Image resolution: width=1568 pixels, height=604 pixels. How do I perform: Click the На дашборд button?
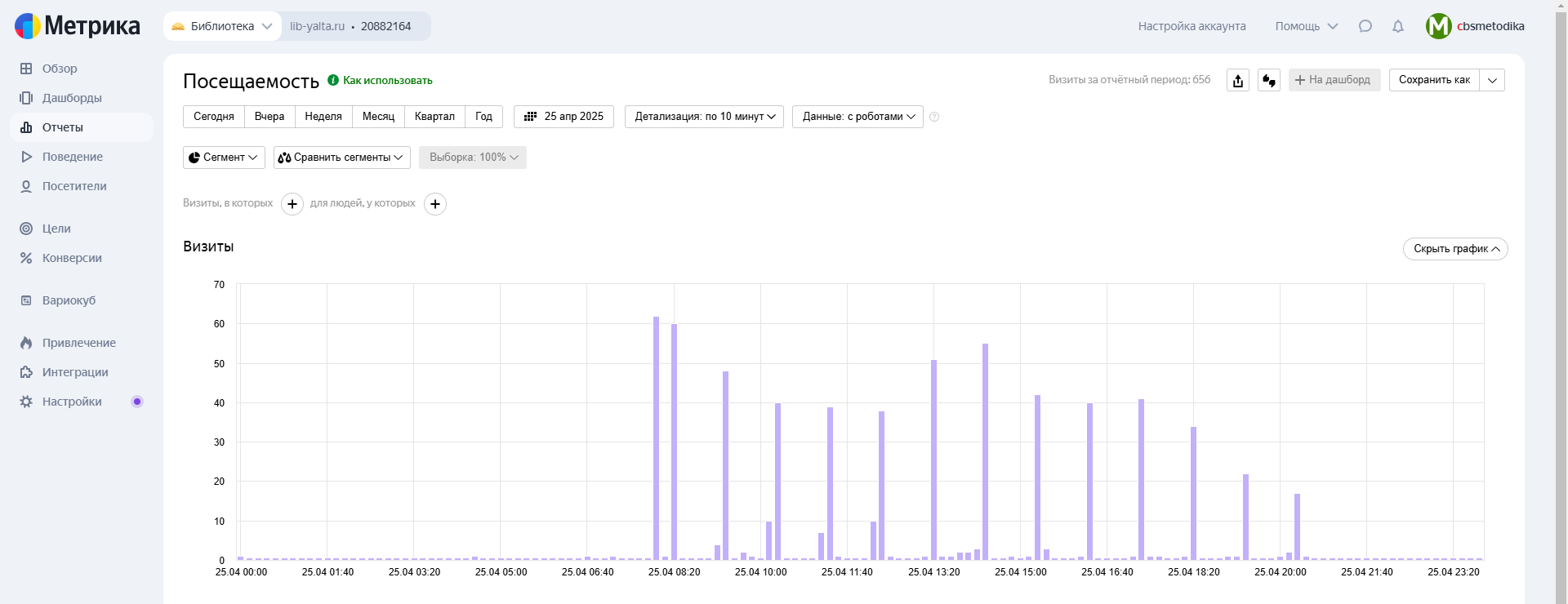pos(1334,80)
